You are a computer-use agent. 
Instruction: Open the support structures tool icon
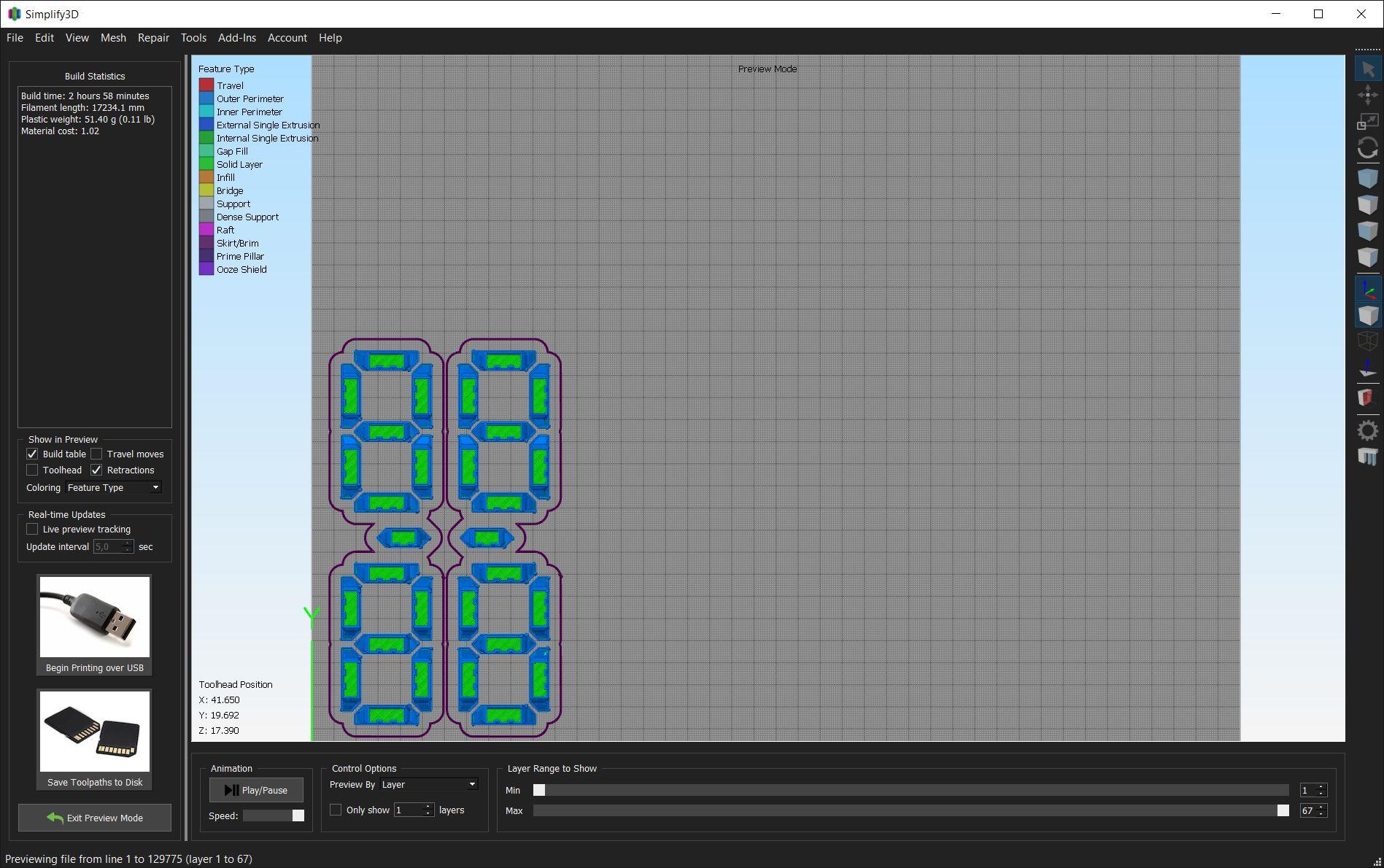pyautogui.click(x=1367, y=457)
